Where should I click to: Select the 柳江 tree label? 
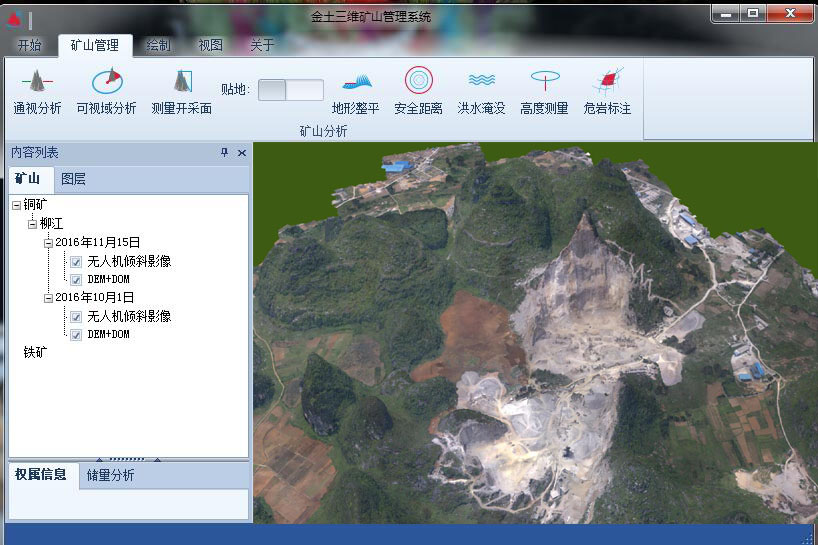pos(51,224)
